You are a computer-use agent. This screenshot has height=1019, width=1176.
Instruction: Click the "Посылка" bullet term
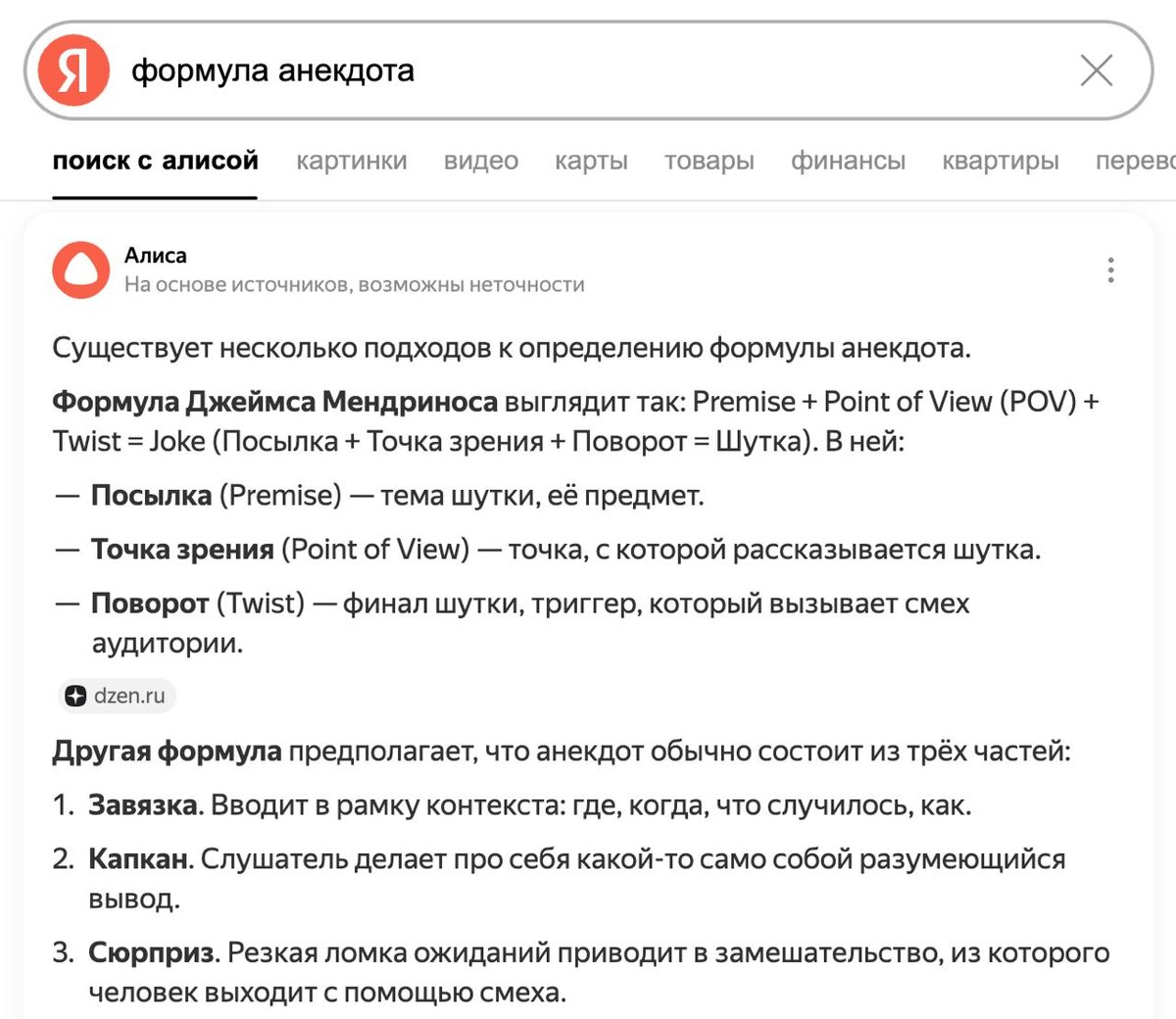click(x=151, y=496)
